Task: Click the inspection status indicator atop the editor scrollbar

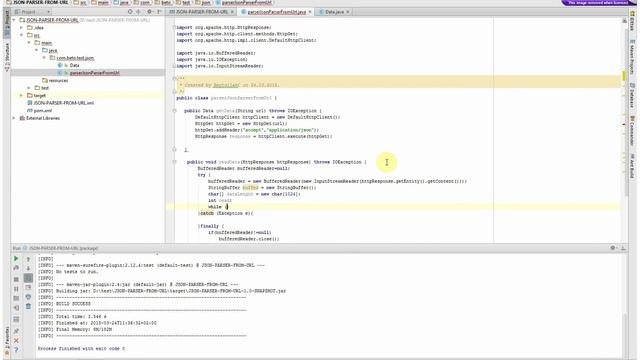Action: (624, 20)
